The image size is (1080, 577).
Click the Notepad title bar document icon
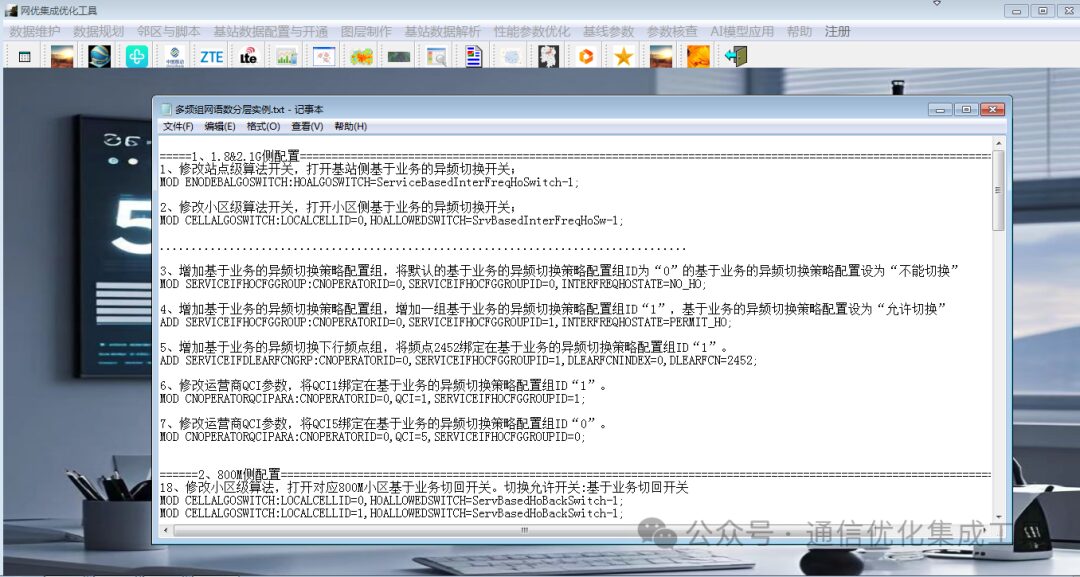pos(165,109)
